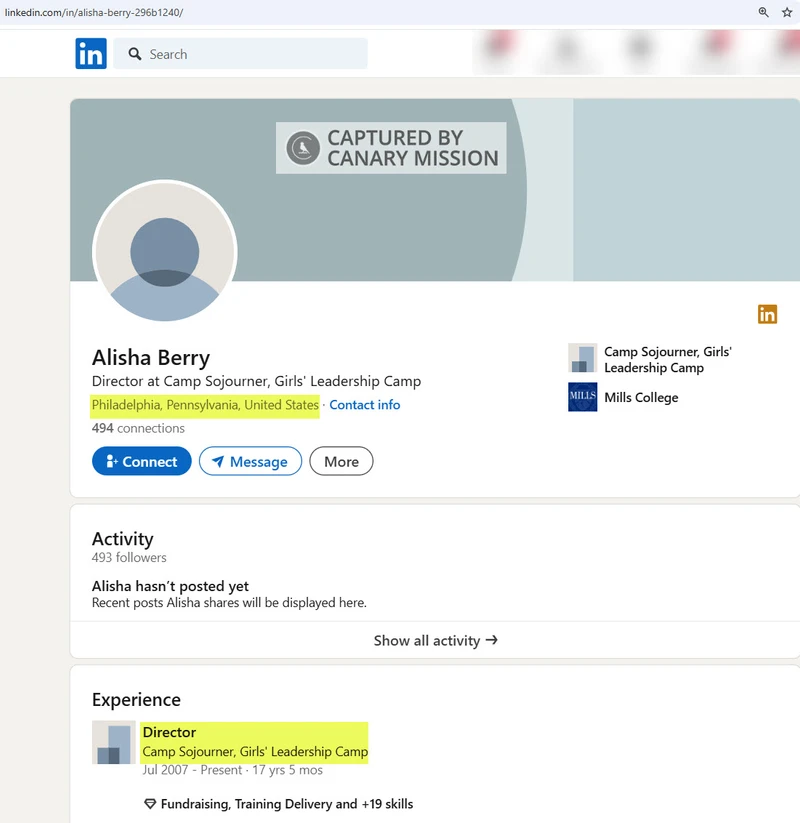The image size is (800, 823).
Task: Click the Camp Sojourner logo beside name
Action: click(x=583, y=358)
